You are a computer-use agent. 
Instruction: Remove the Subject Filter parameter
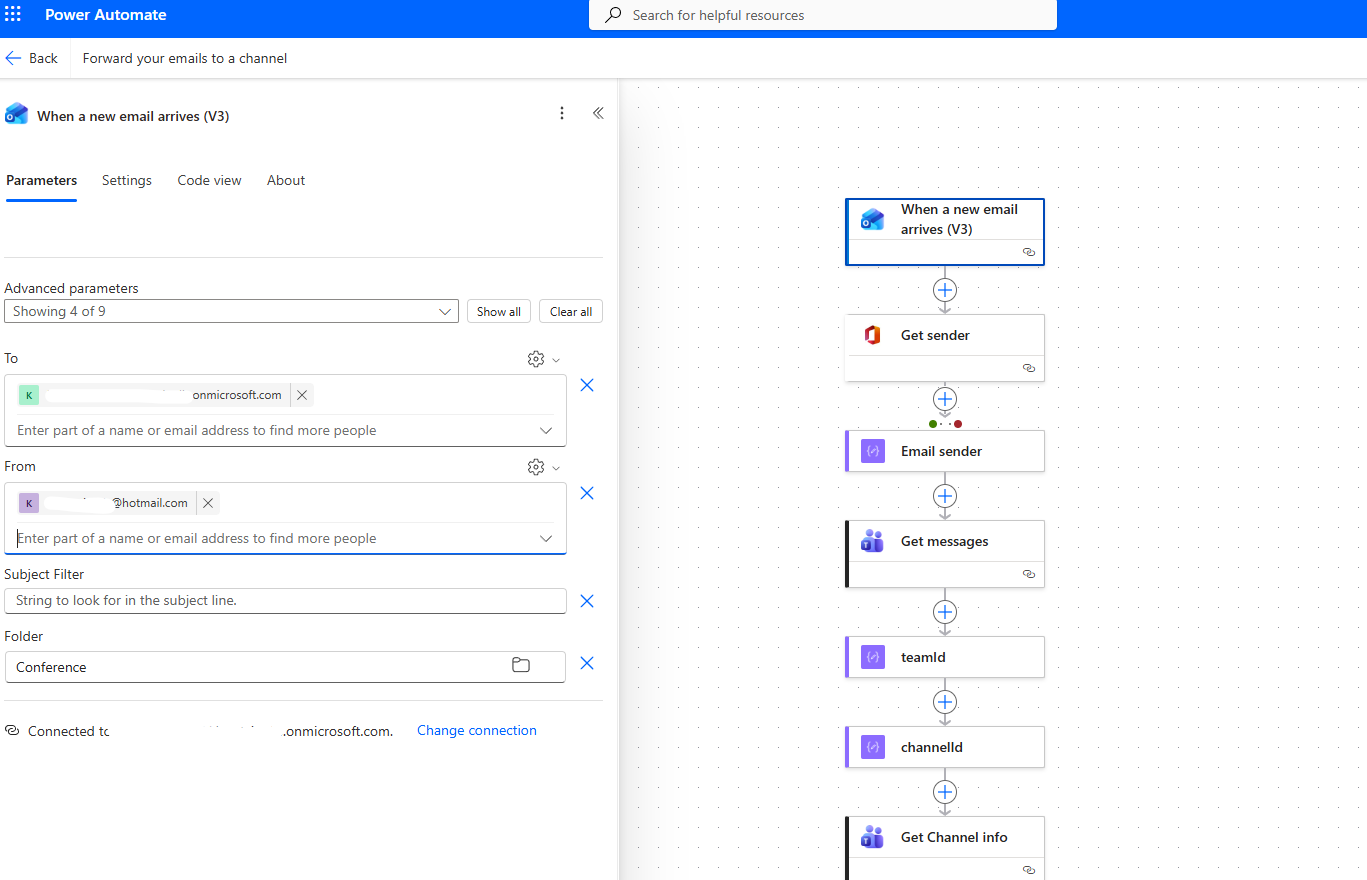(587, 601)
